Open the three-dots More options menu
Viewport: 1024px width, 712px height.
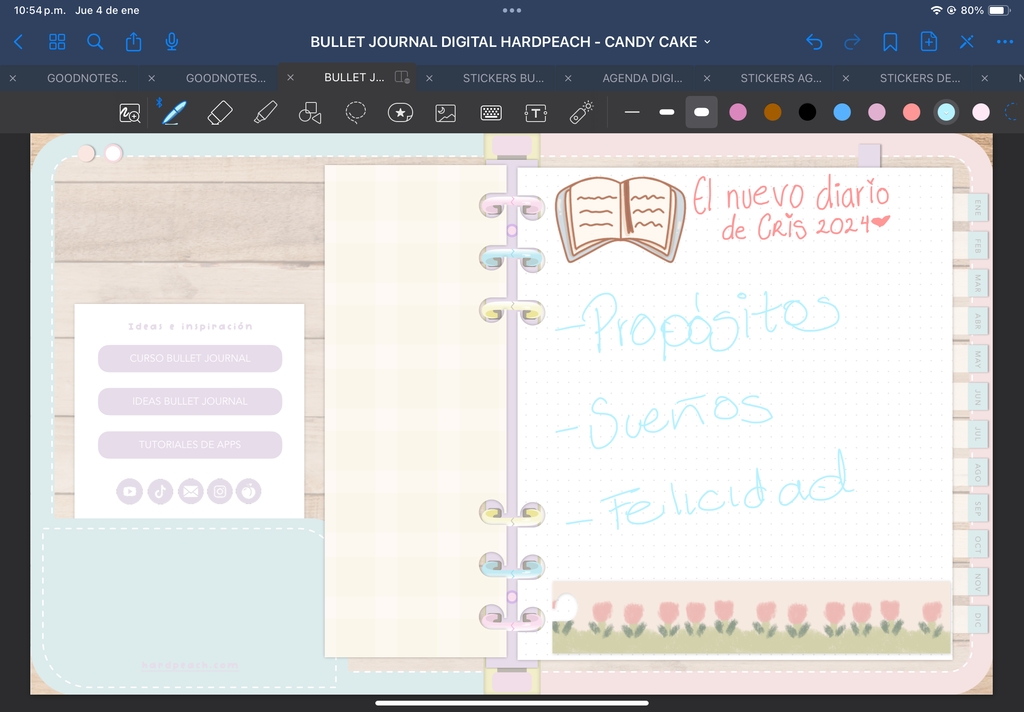click(x=1004, y=42)
